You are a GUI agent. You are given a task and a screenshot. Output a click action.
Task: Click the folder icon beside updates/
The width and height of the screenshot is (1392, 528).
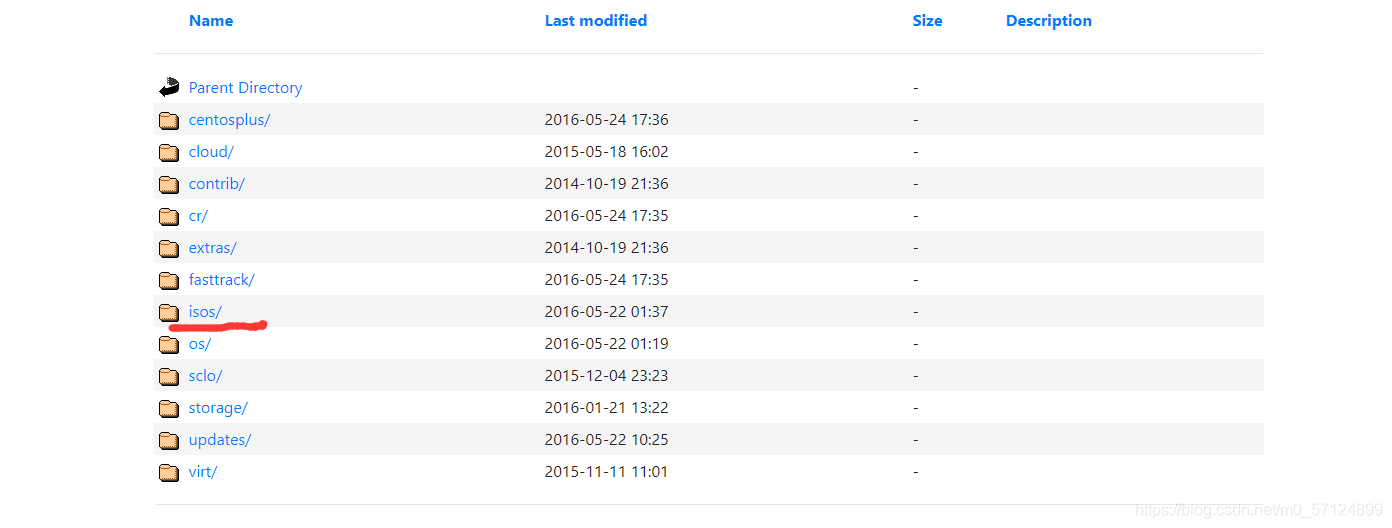[x=169, y=440]
